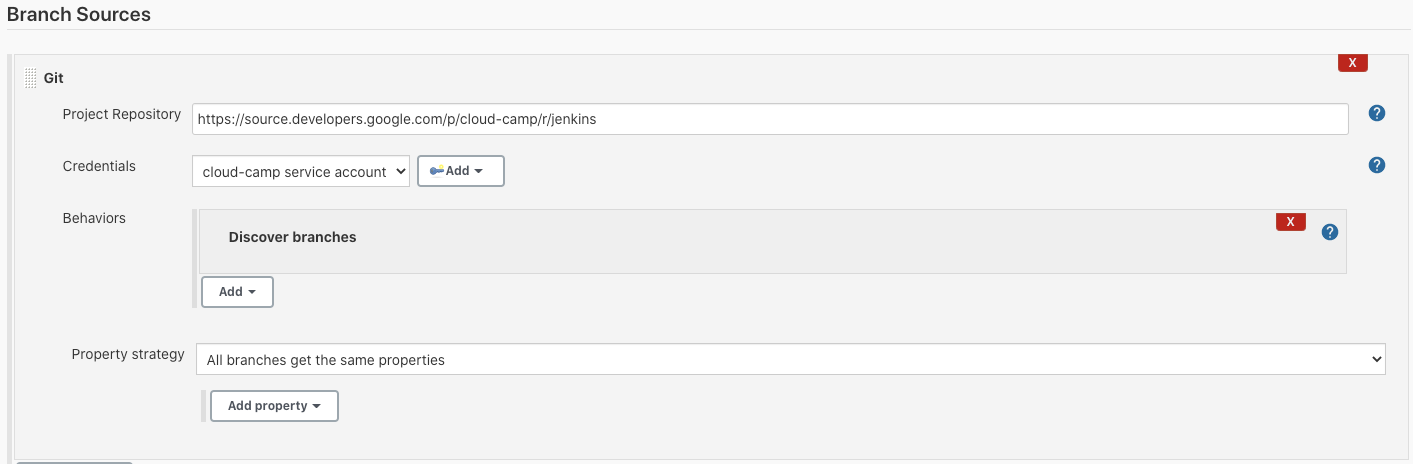Expand the Add property menu

[x=274, y=406]
